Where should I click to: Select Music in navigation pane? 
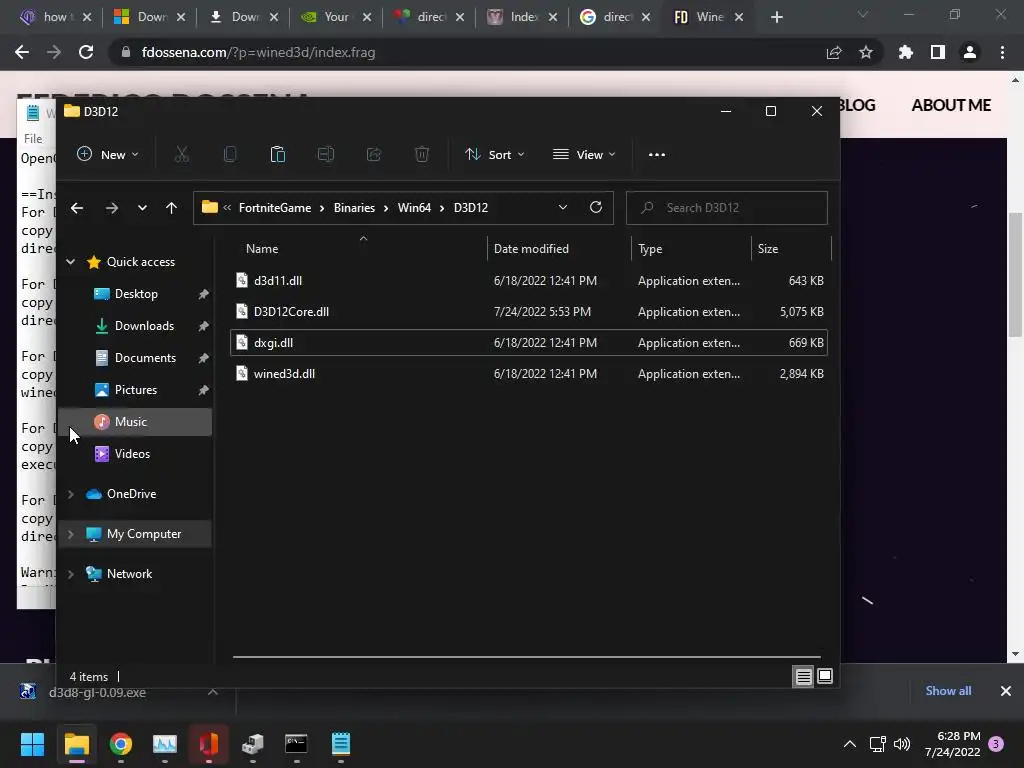pos(135,422)
